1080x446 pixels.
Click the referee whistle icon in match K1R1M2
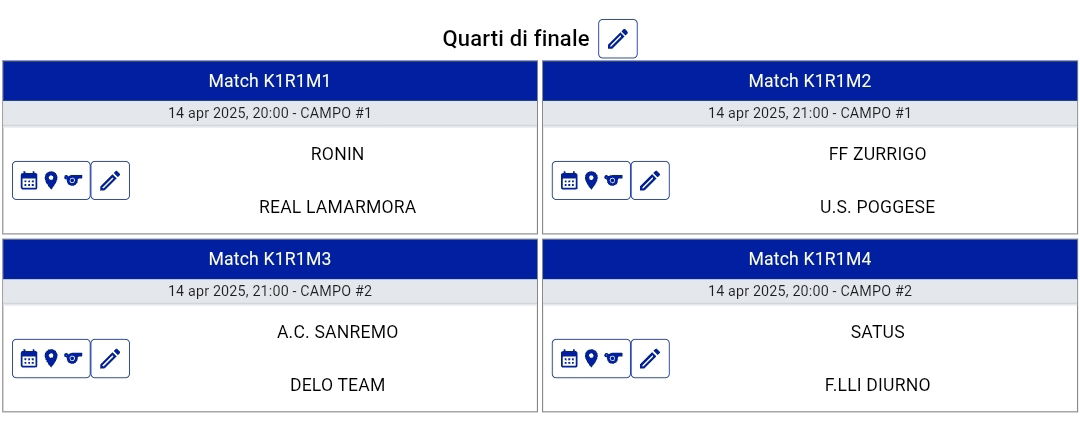(612, 181)
